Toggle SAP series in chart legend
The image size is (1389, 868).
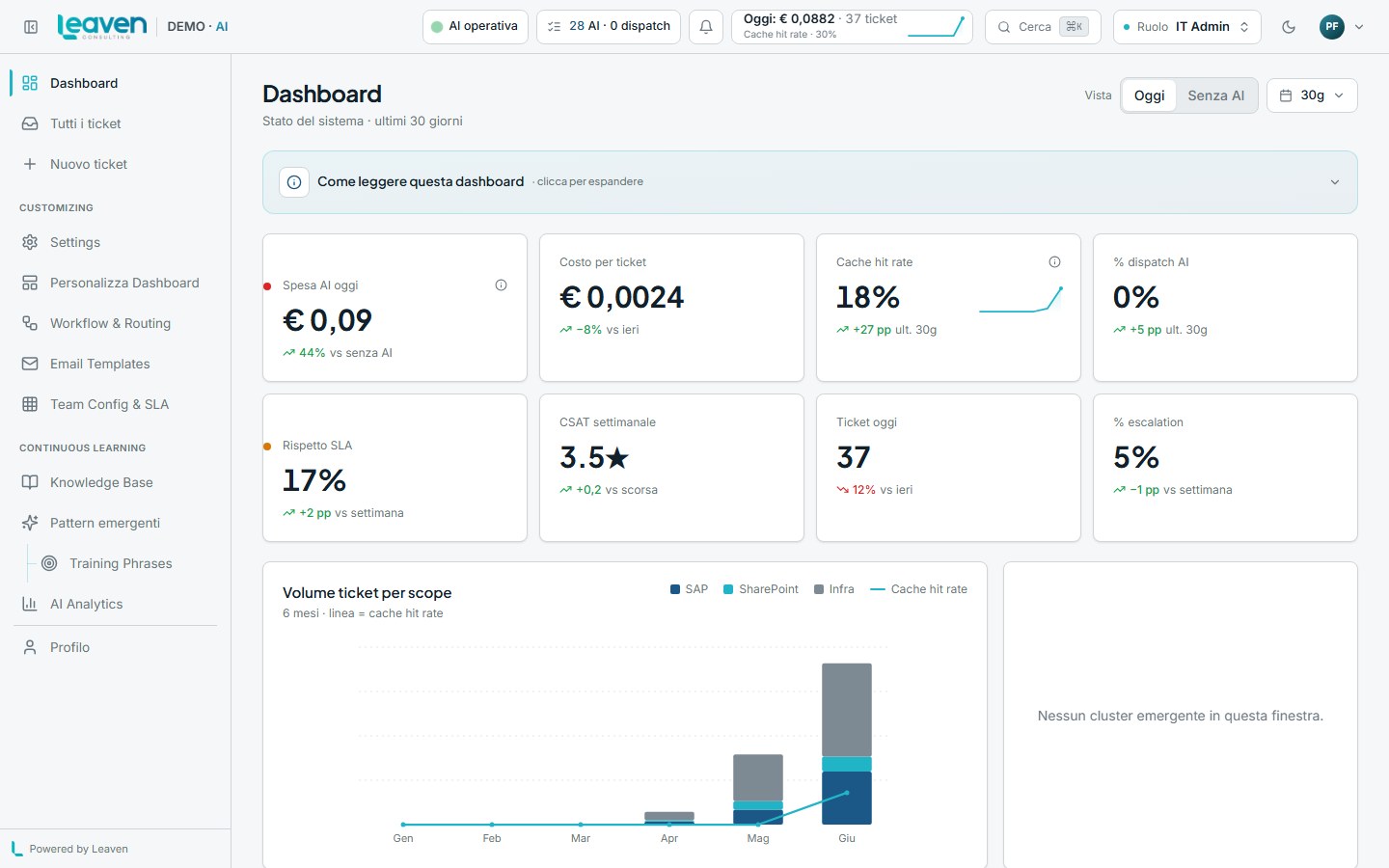click(689, 589)
